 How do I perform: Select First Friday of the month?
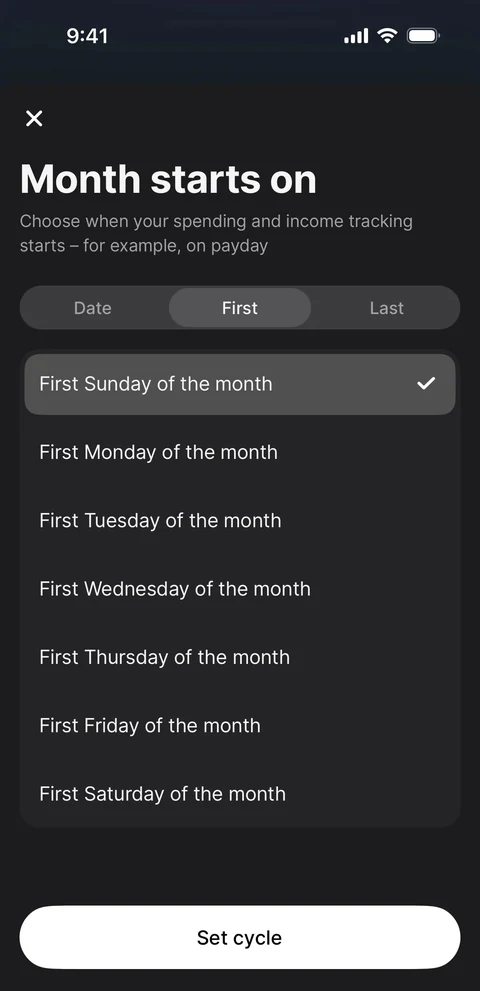(240, 726)
